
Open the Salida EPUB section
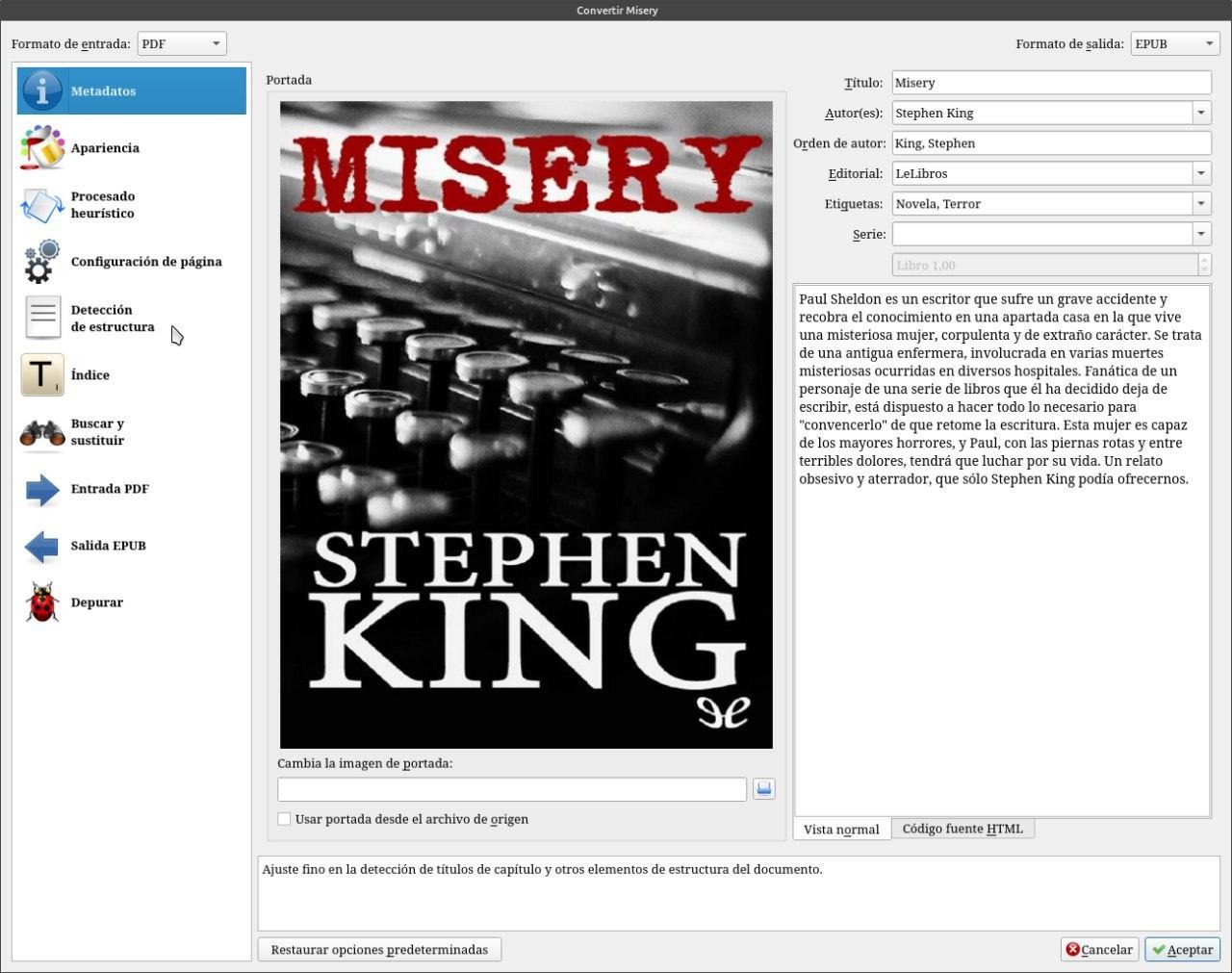tap(132, 546)
